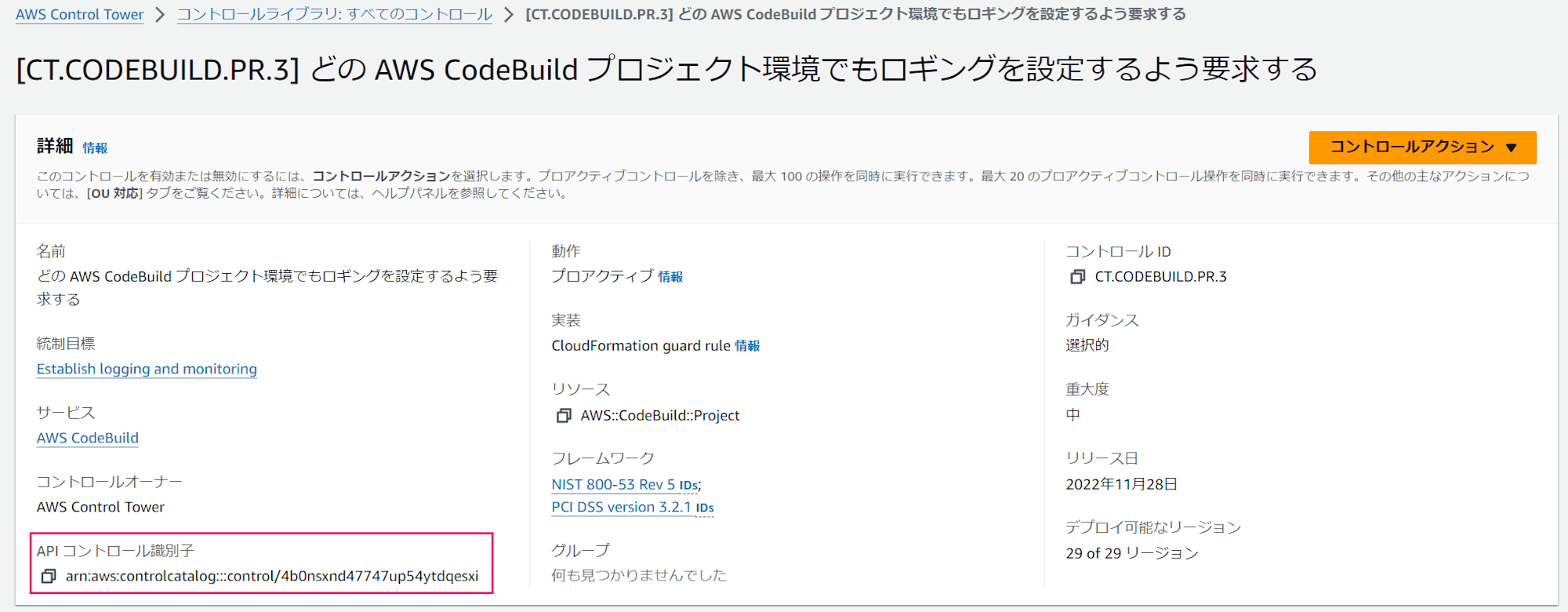Copy the API control identifier ARN

[49, 576]
